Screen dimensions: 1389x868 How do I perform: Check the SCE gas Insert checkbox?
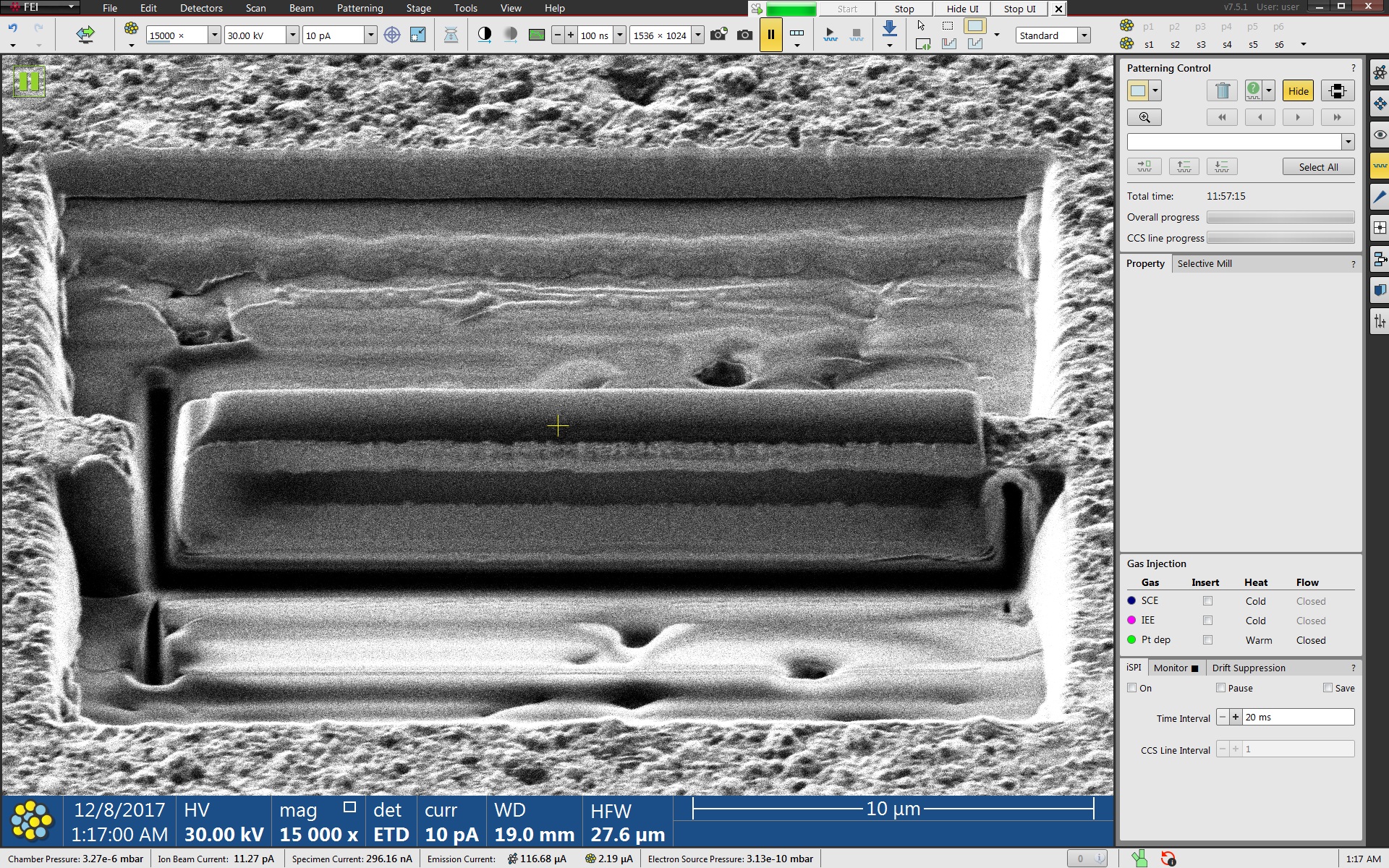pos(1207,601)
